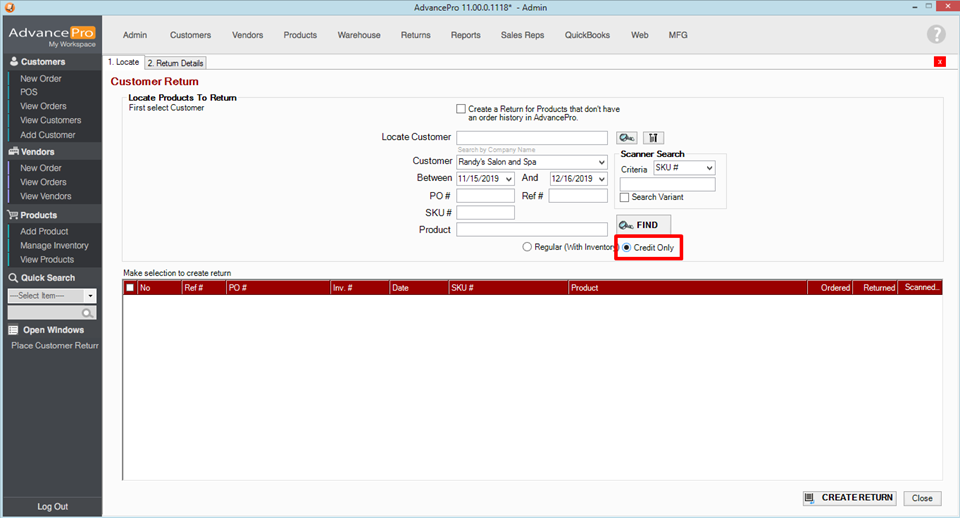Switch to the 2. Return Details tab

pos(175,63)
